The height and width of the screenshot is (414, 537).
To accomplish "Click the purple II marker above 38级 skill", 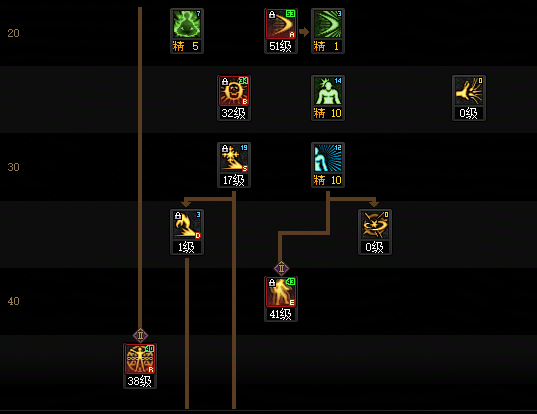I will click(140, 335).
